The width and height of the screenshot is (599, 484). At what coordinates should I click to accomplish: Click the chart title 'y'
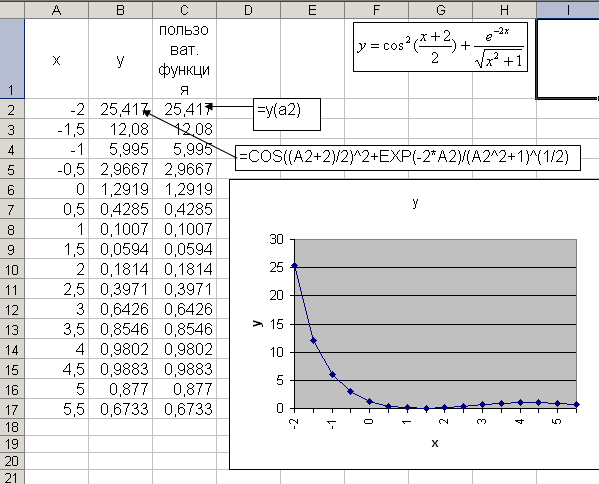click(415, 202)
